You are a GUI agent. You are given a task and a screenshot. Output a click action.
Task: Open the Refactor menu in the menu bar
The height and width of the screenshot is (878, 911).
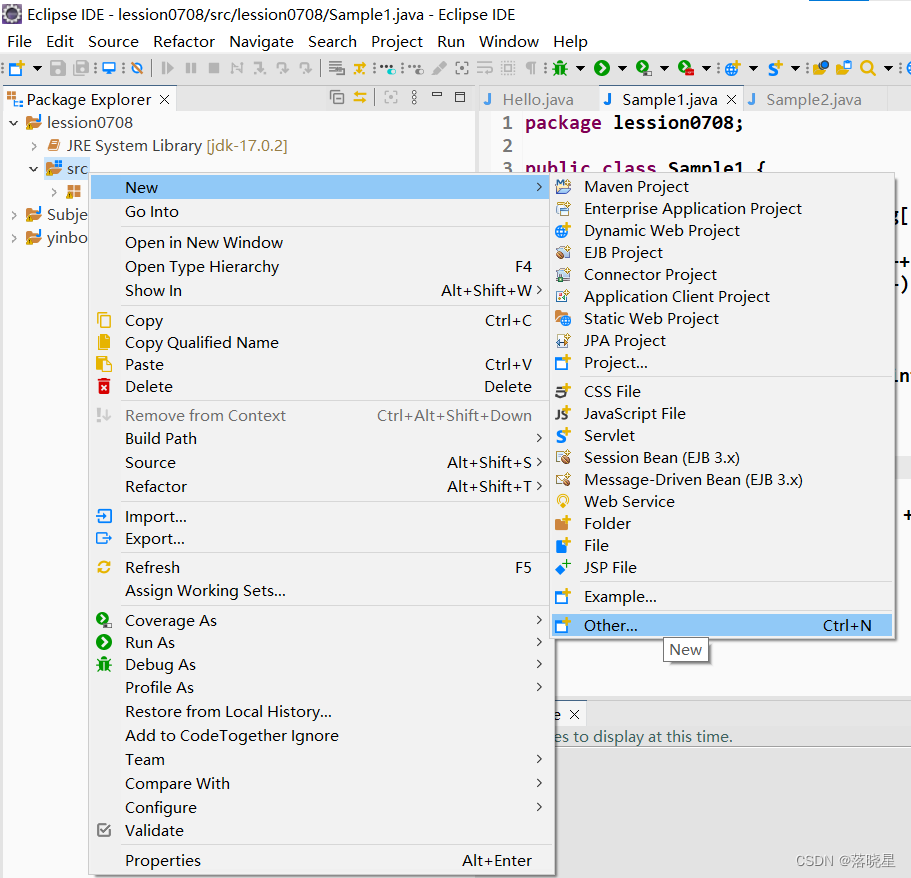pos(184,42)
